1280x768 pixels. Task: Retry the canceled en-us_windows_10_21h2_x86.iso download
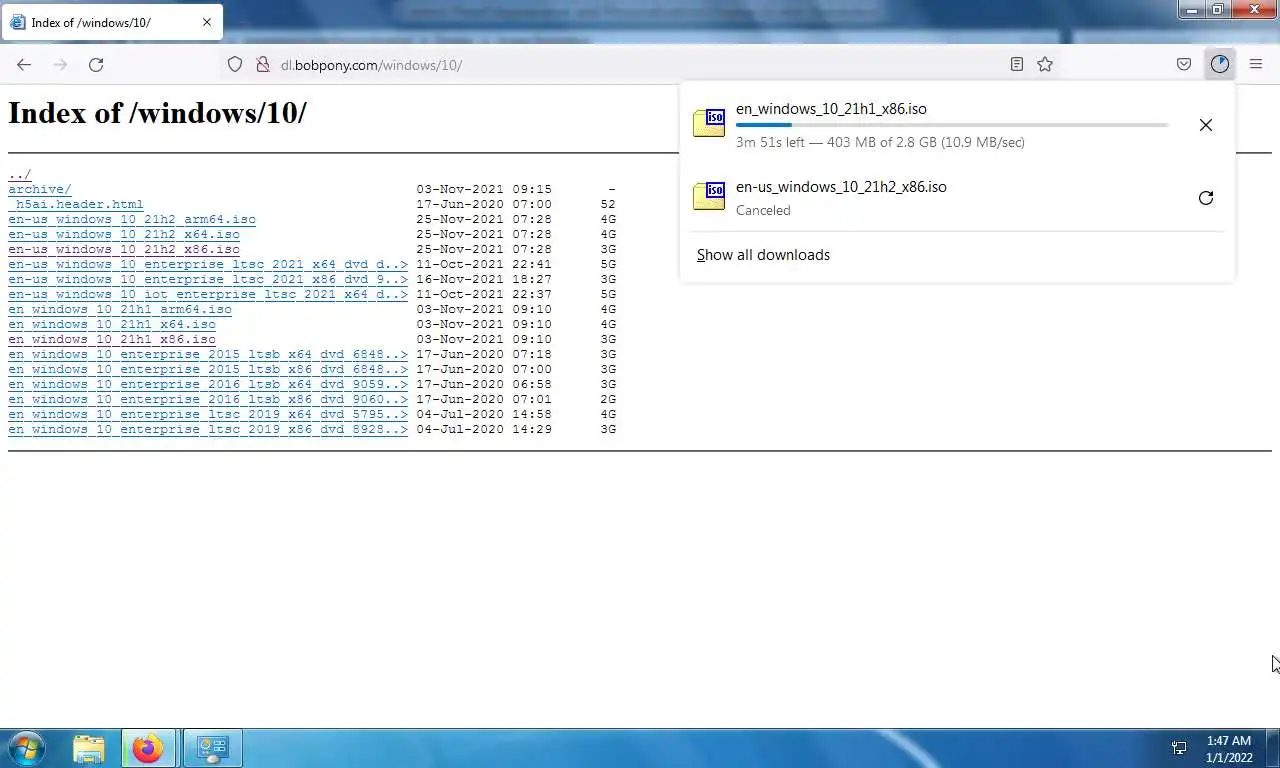point(1206,198)
